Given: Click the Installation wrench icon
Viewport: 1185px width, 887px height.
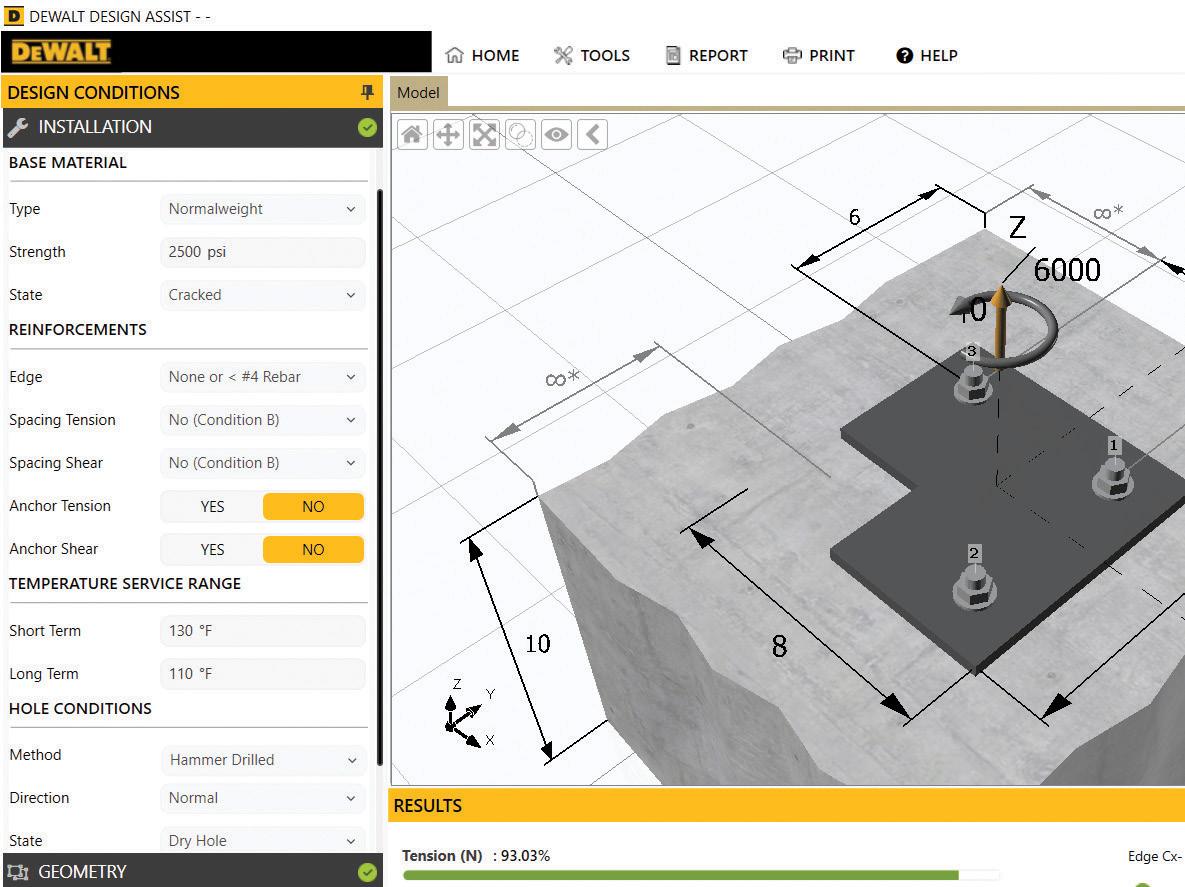Looking at the screenshot, I should pos(18,127).
